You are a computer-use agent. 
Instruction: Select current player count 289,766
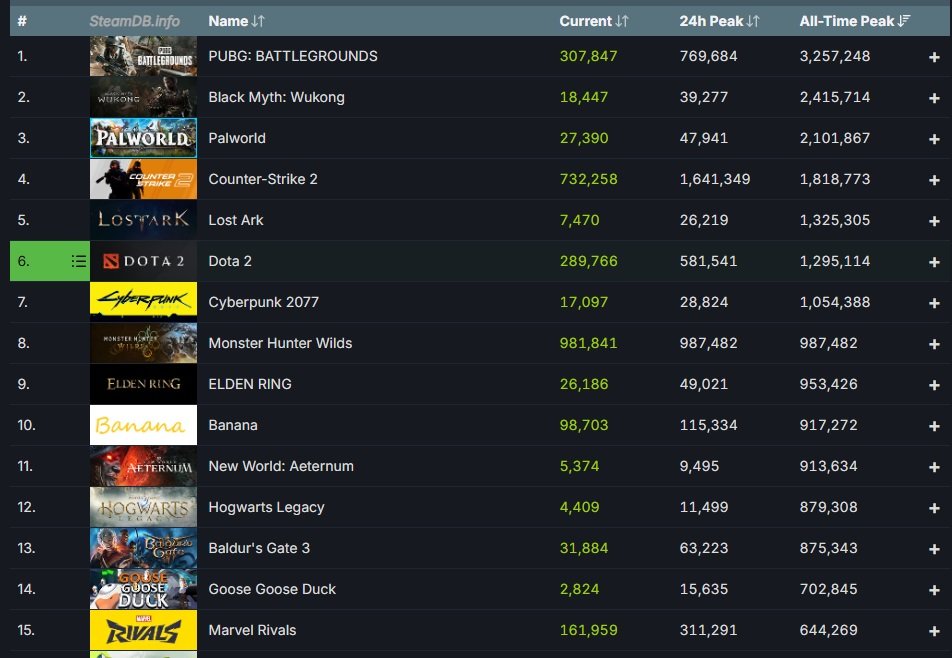(x=588, y=261)
